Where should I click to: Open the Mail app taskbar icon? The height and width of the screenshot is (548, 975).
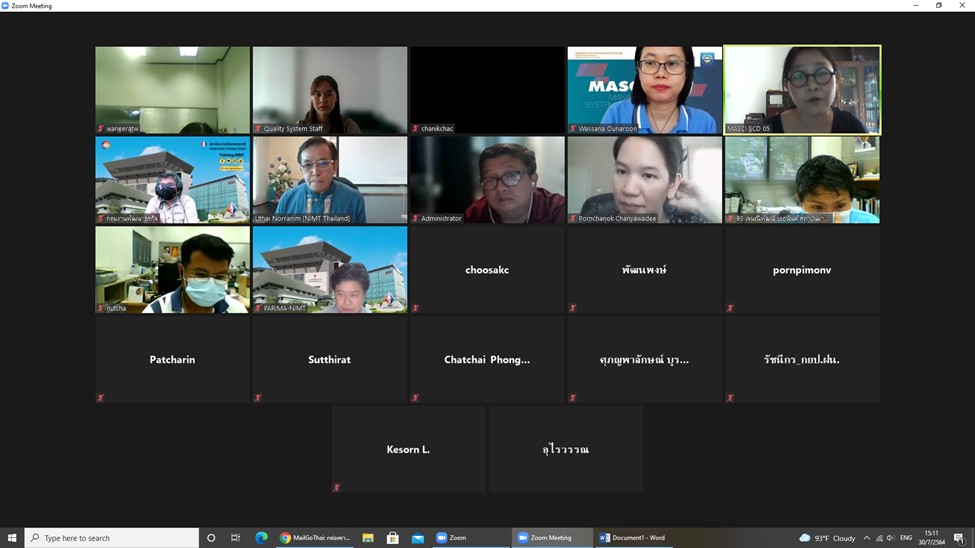[x=418, y=538]
